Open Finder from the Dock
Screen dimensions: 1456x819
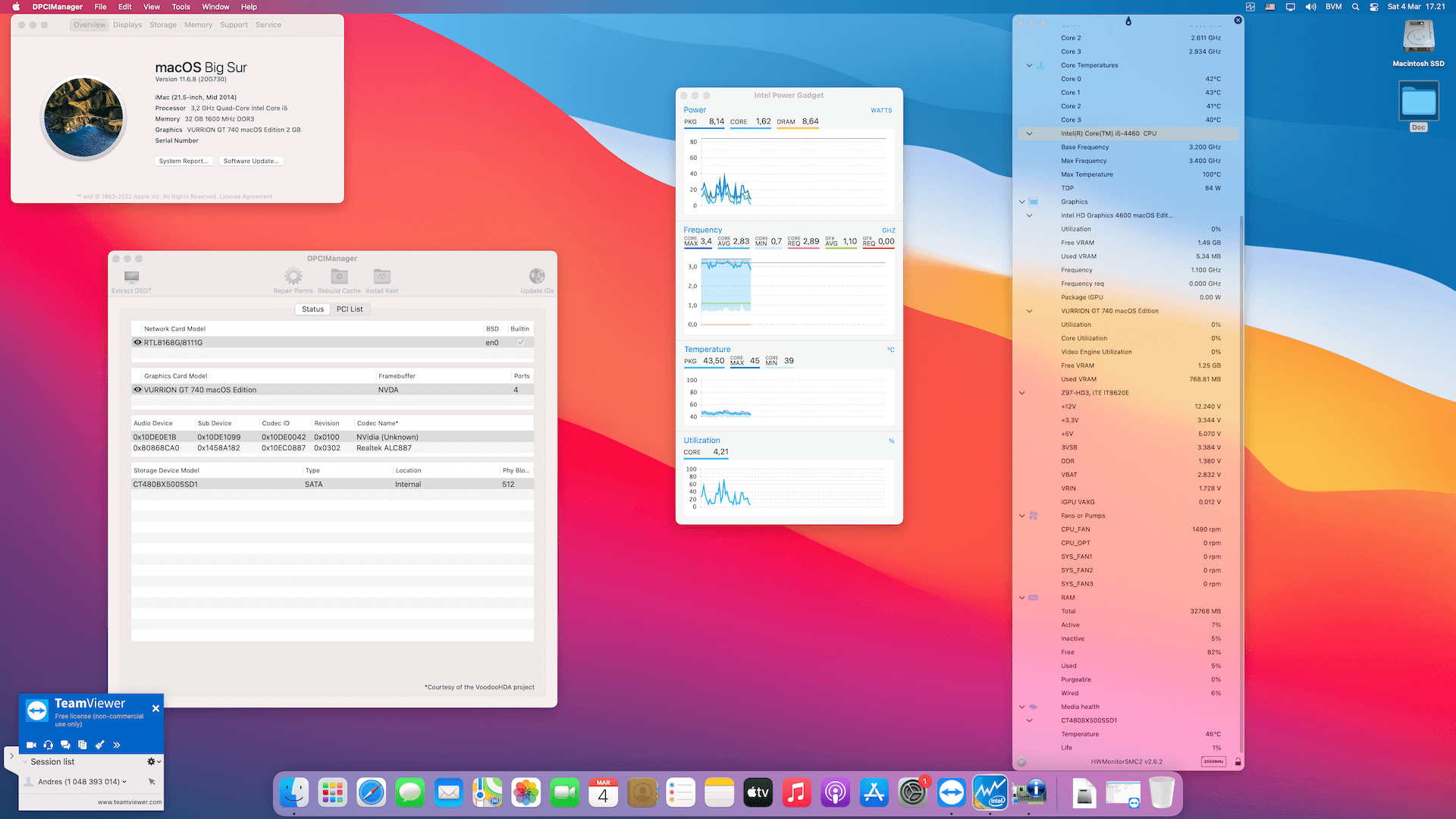[x=294, y=793]
